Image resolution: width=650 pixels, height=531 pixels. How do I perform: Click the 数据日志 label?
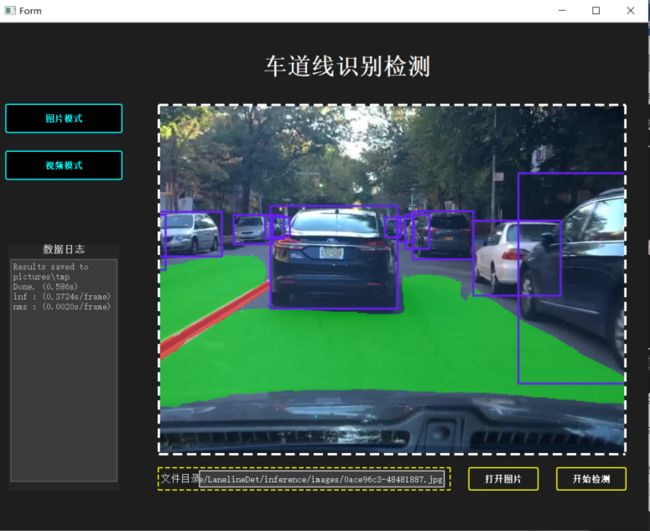click(64, 249)
